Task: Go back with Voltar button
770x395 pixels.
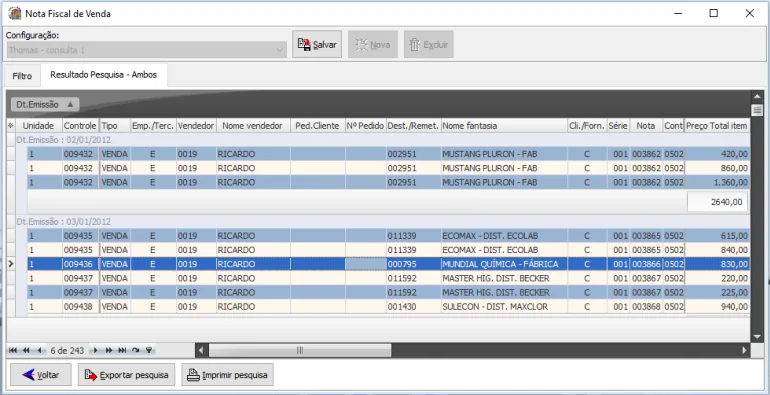Action: pyautogui.click(x=41, y=375)
